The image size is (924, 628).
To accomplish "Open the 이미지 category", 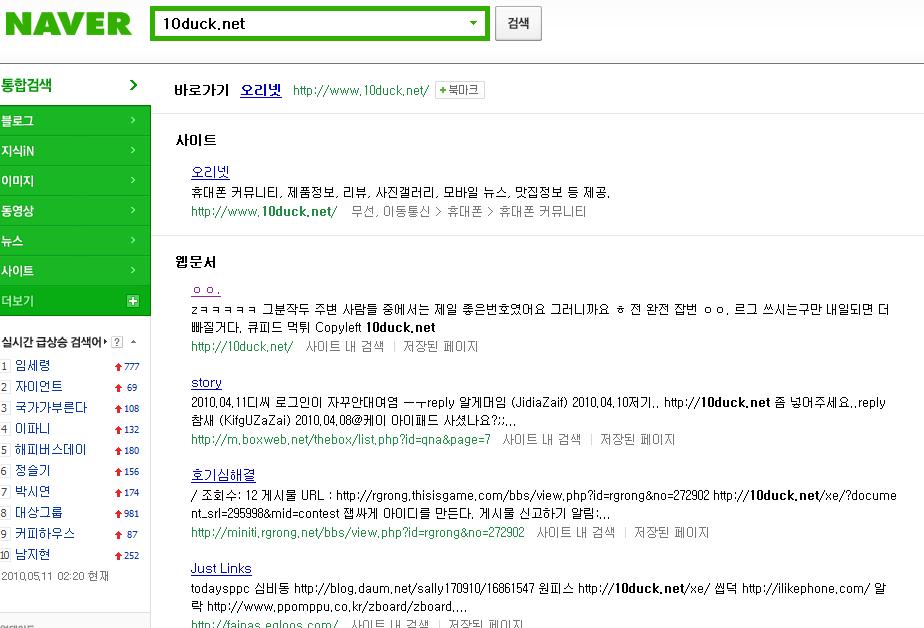I will [x=75, y=181].
